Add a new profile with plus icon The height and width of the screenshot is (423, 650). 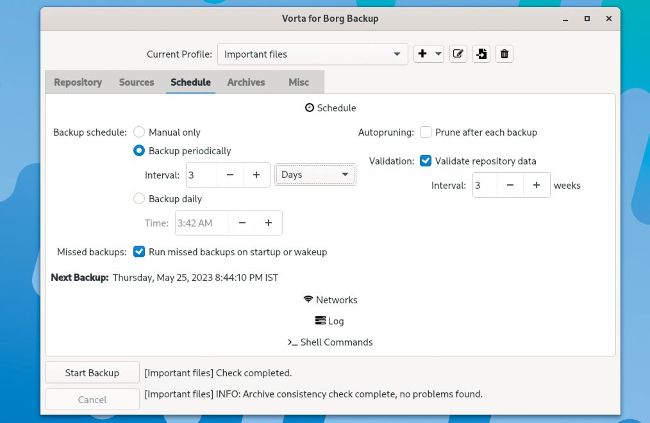click(422, 54)
